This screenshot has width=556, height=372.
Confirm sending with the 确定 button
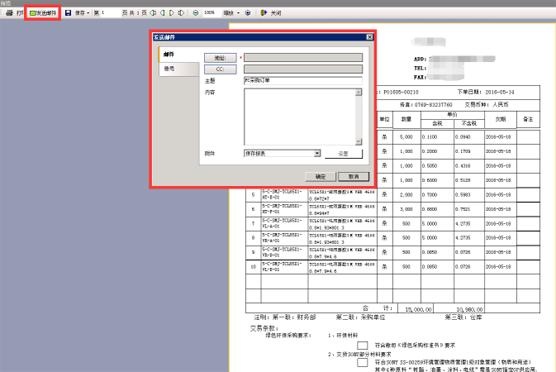click(x=321, y=176)
